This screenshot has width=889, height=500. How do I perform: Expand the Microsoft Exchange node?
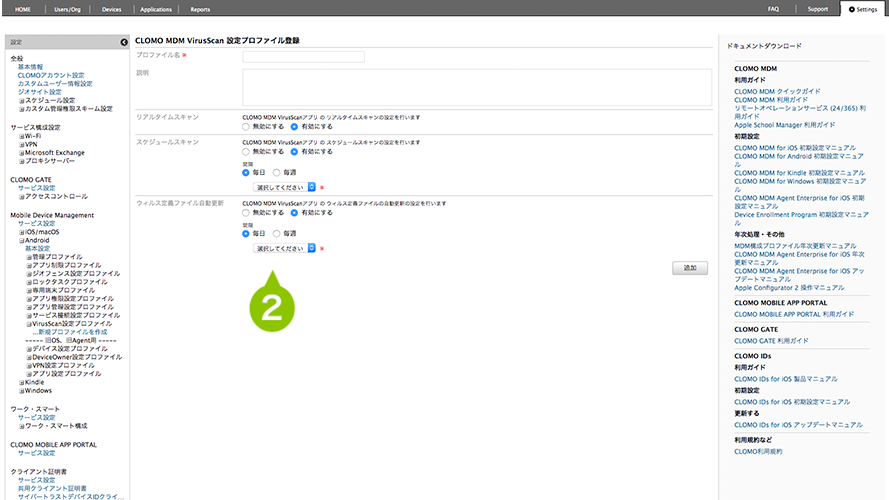click(x=22, y=153)
